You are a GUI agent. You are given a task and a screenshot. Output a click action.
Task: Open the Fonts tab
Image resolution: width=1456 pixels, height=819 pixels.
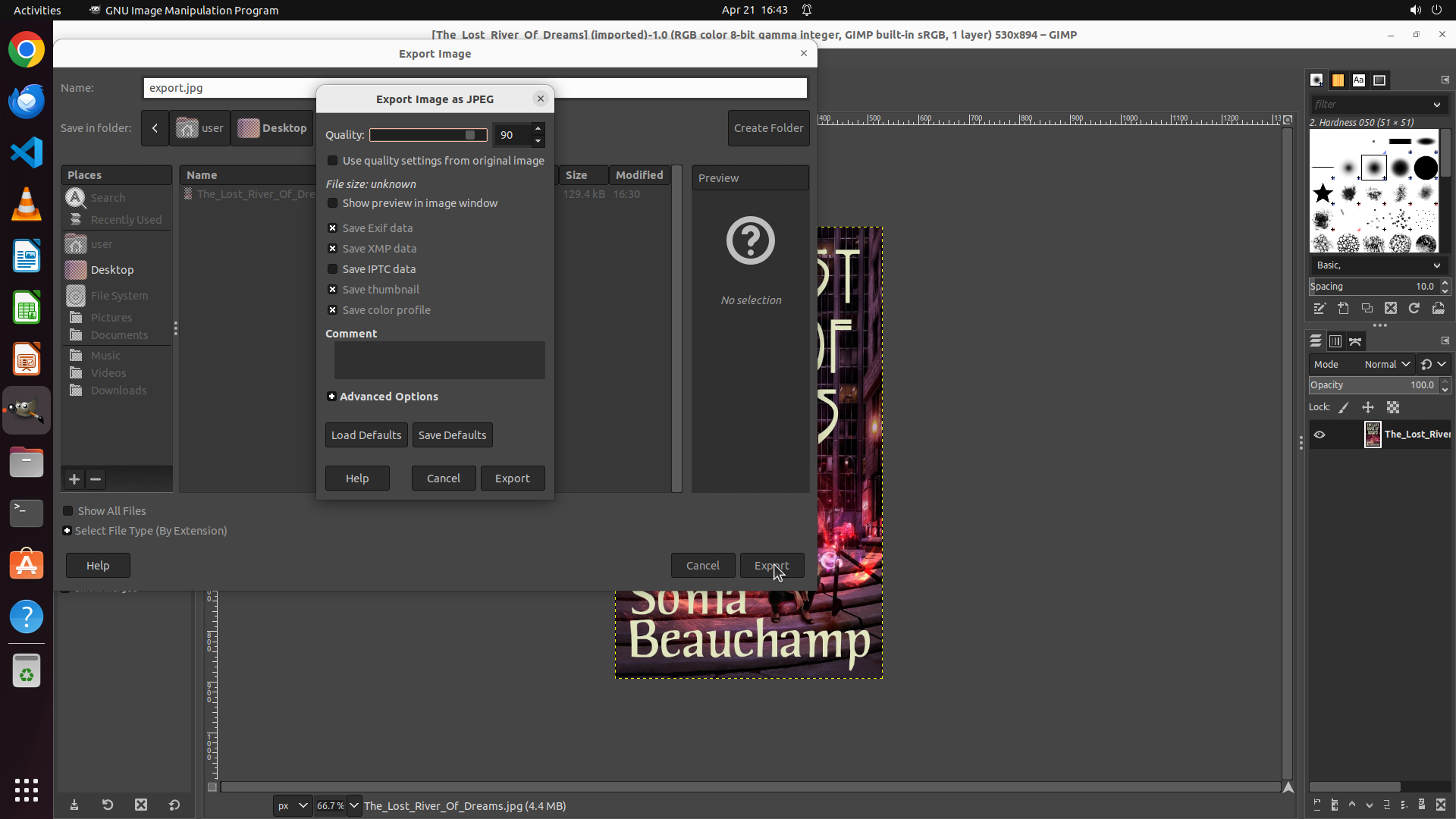pyautogui.click(x=1358, y=80)
